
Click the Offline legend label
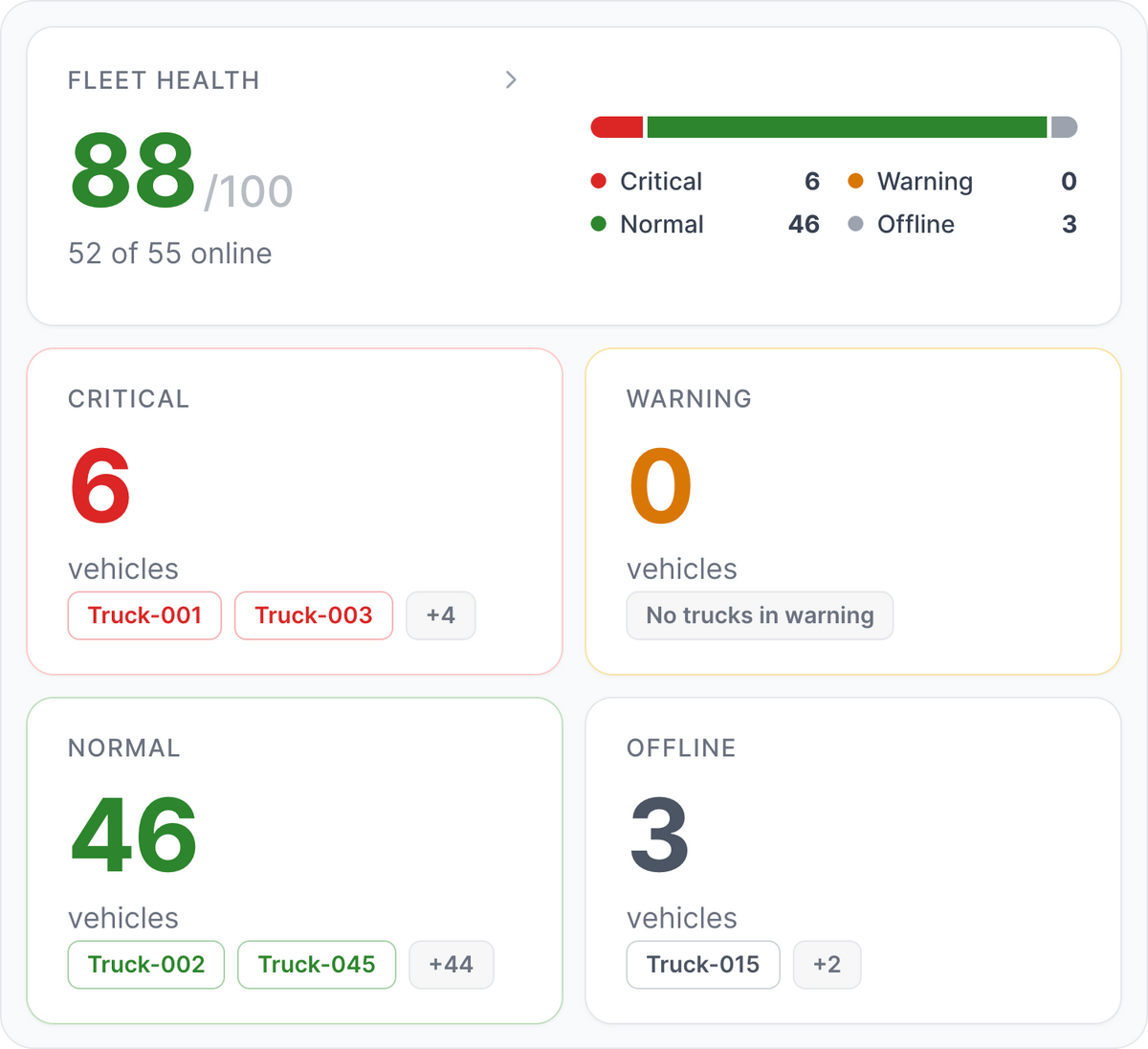coord(916,224)
